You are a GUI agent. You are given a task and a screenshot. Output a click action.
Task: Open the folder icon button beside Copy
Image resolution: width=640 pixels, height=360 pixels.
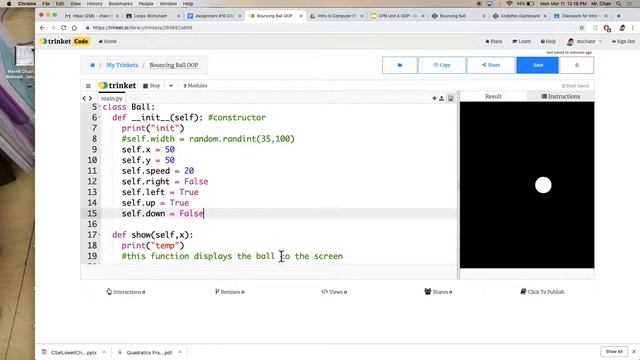(x=400, y=65)
